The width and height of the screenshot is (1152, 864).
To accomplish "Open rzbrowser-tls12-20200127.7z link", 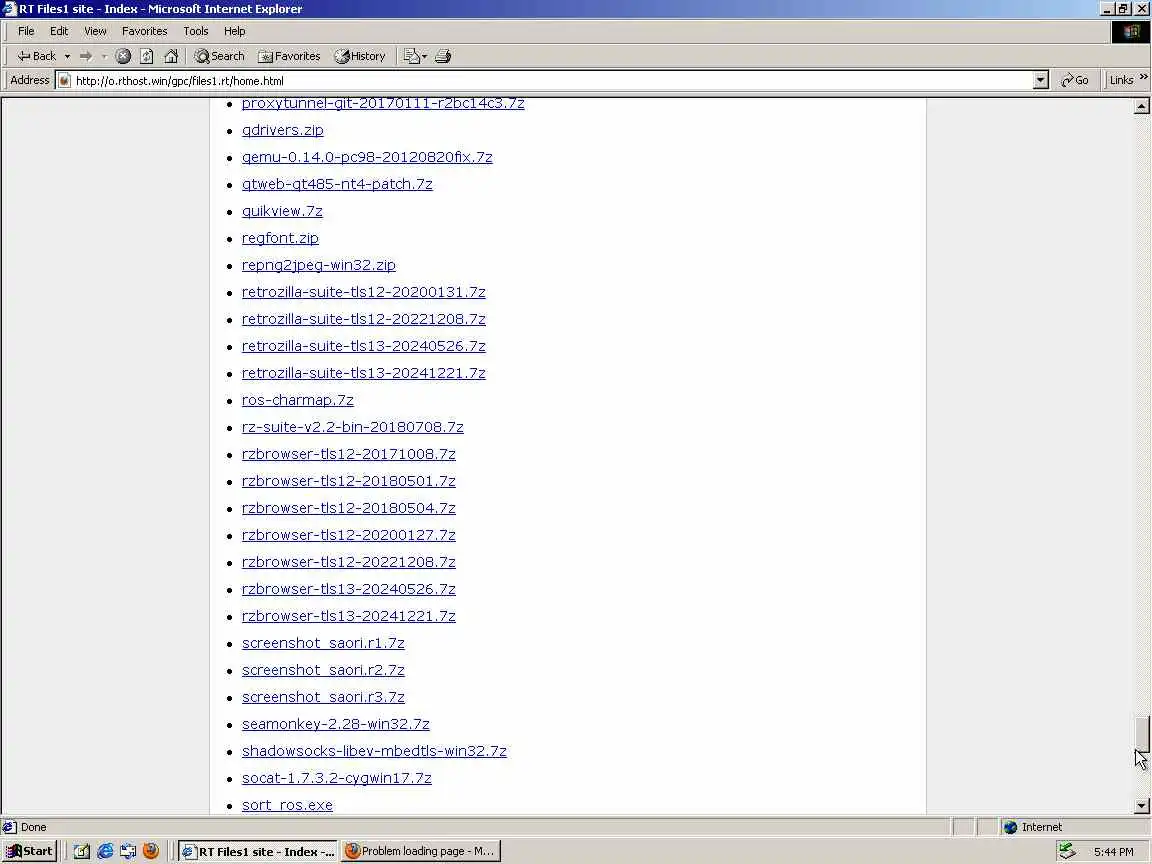I will 348,535.
